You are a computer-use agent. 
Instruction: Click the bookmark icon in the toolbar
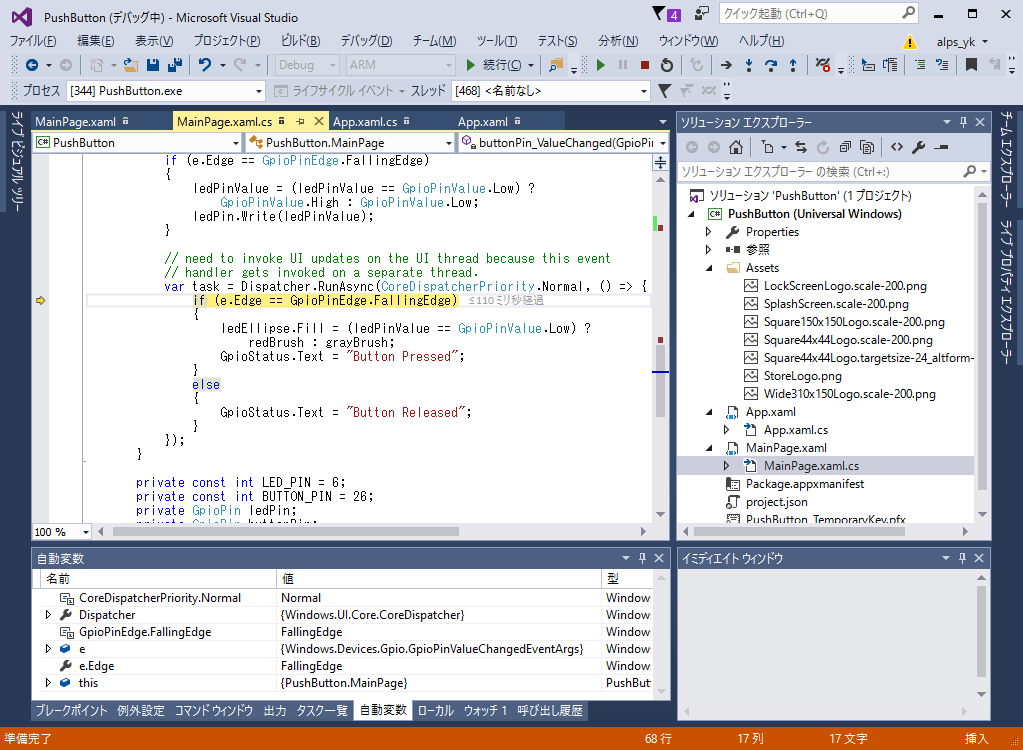pos(971,65)
